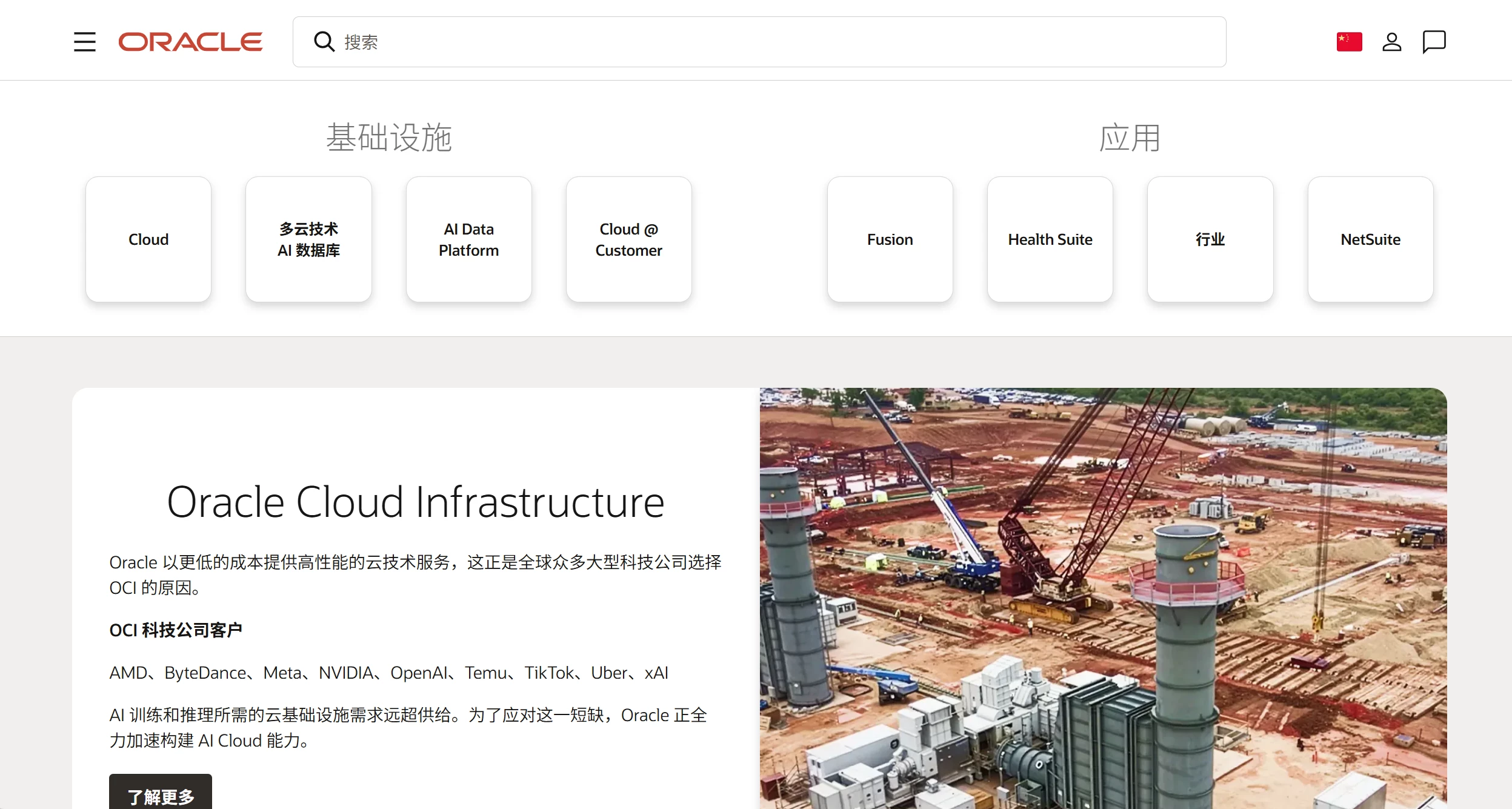Screen dimensions: 1512x809
Task: Open the AI Data Platform card
Action: click(x=469, y=239)
